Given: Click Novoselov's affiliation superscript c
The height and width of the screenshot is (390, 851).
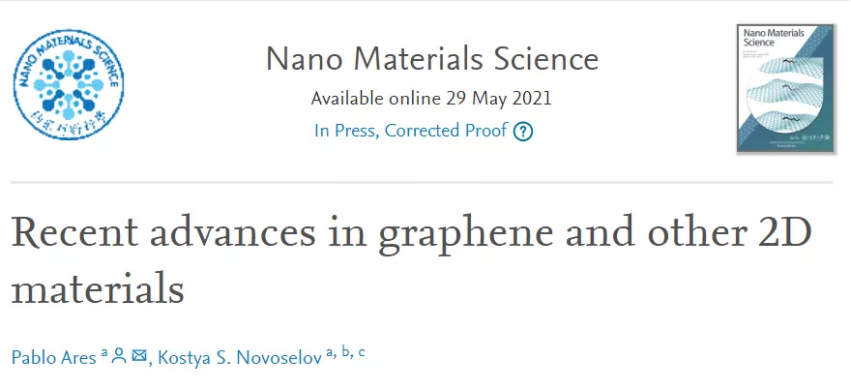Looking at the screenshot, I should pyautogui.click(x=361, y=353).
